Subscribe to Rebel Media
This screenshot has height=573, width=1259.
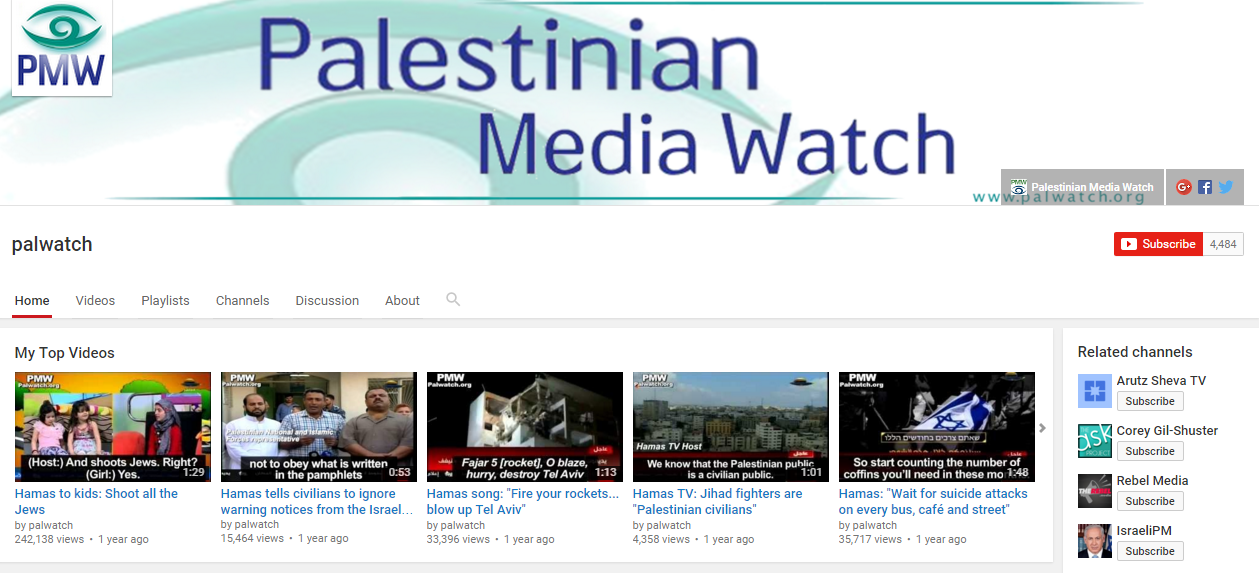(1150, 501)
